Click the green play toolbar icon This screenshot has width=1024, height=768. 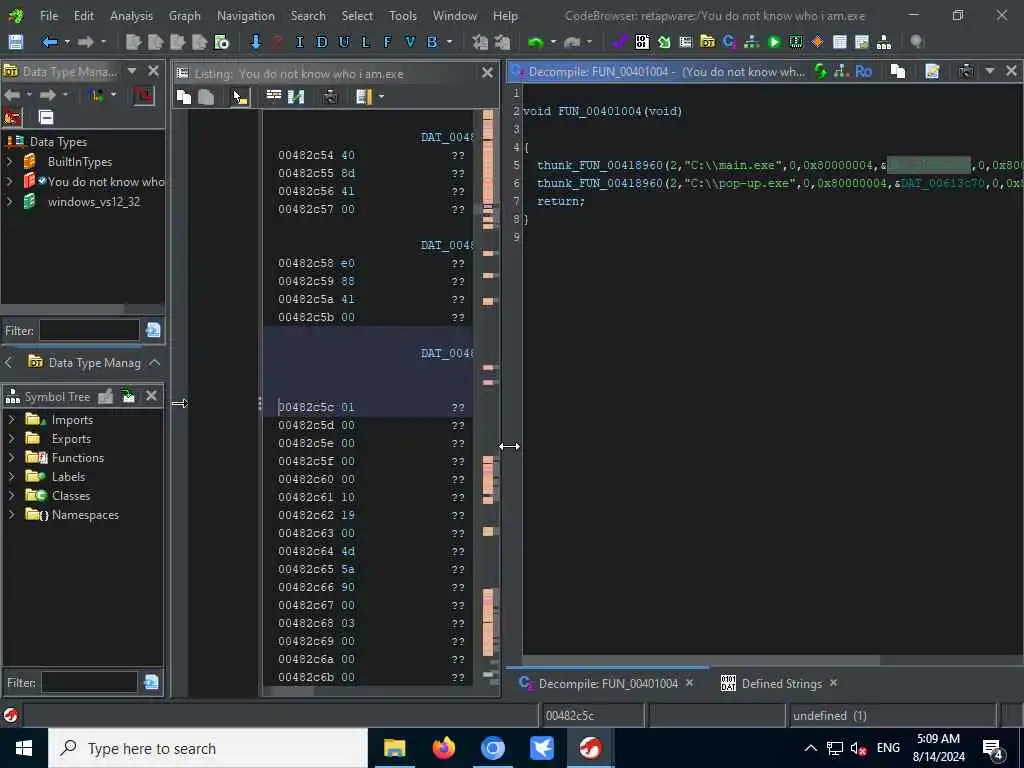pos(774,42)
